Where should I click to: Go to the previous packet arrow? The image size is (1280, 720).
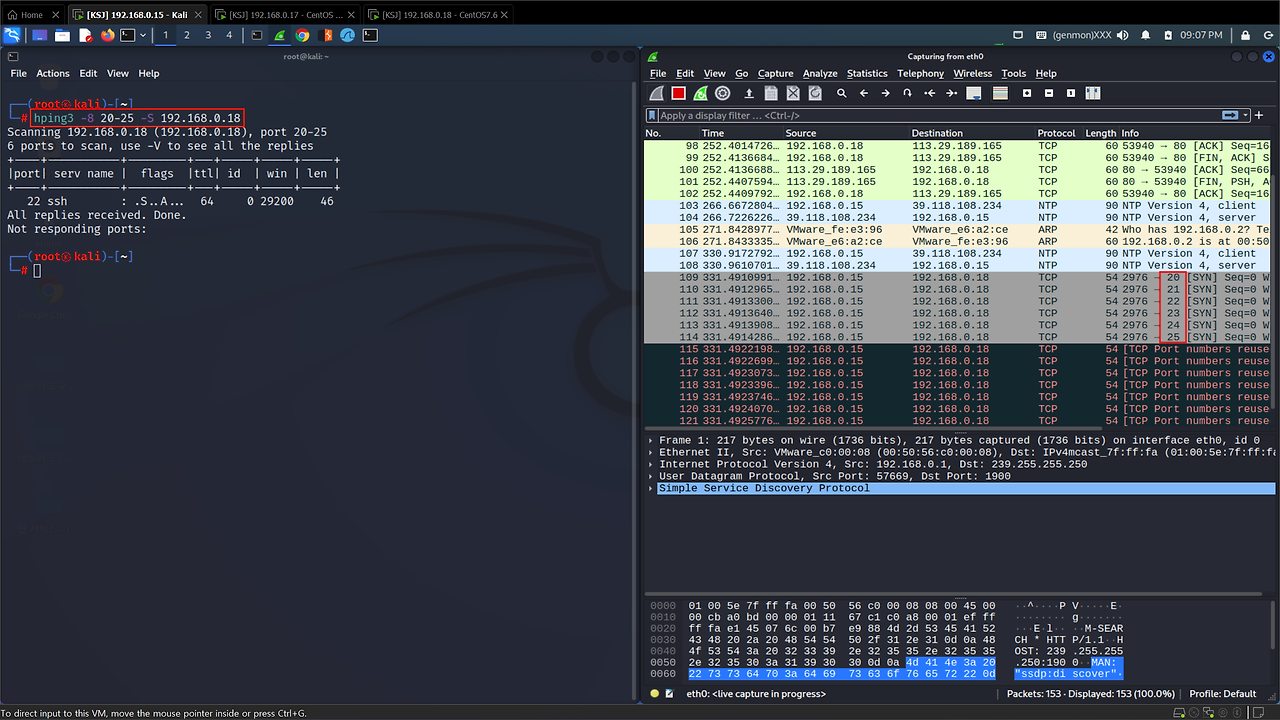[864, 93]
